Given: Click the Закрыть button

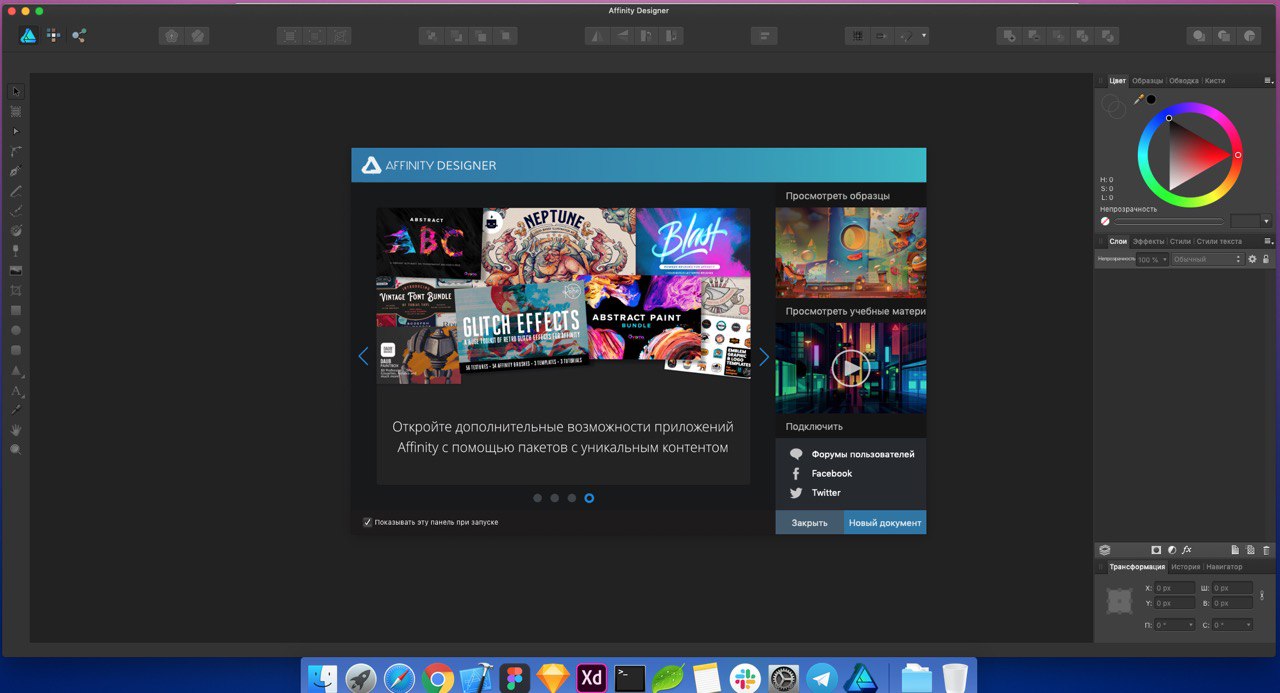Looking at the screenshot, I should [x=810, y=522].
